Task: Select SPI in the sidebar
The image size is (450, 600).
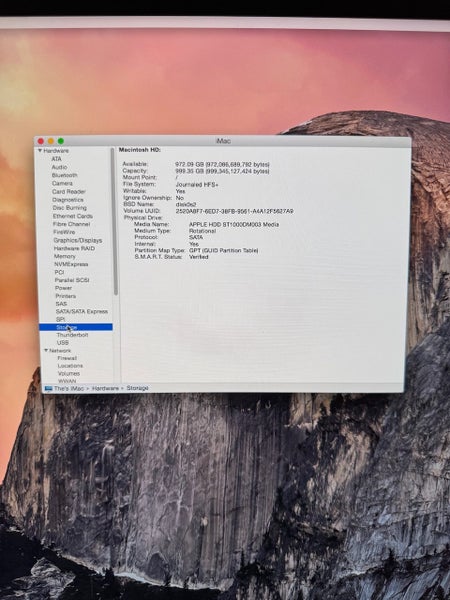Action: click(x=60, y=319)
